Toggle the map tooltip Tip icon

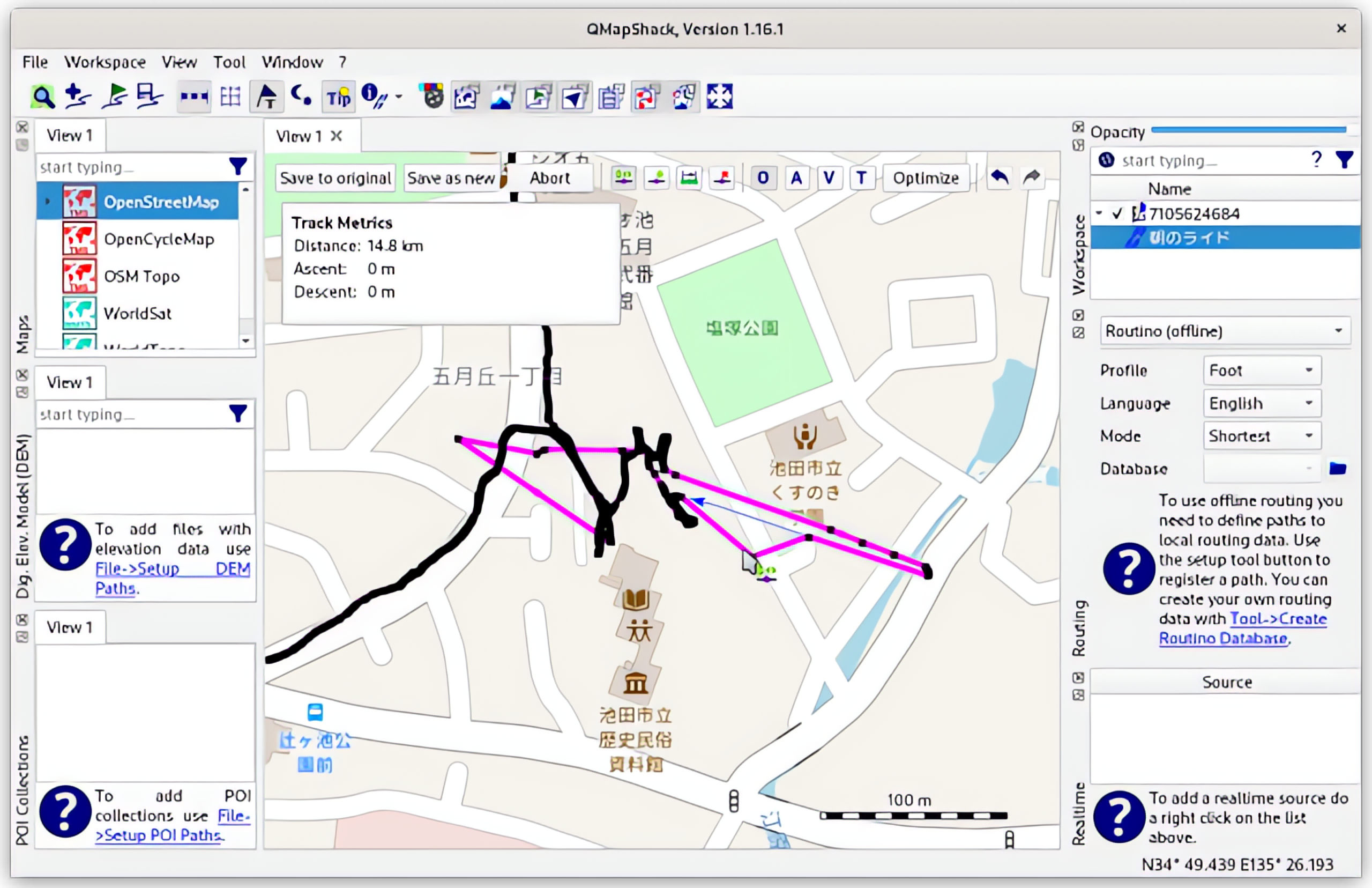(x=338, y=97)
